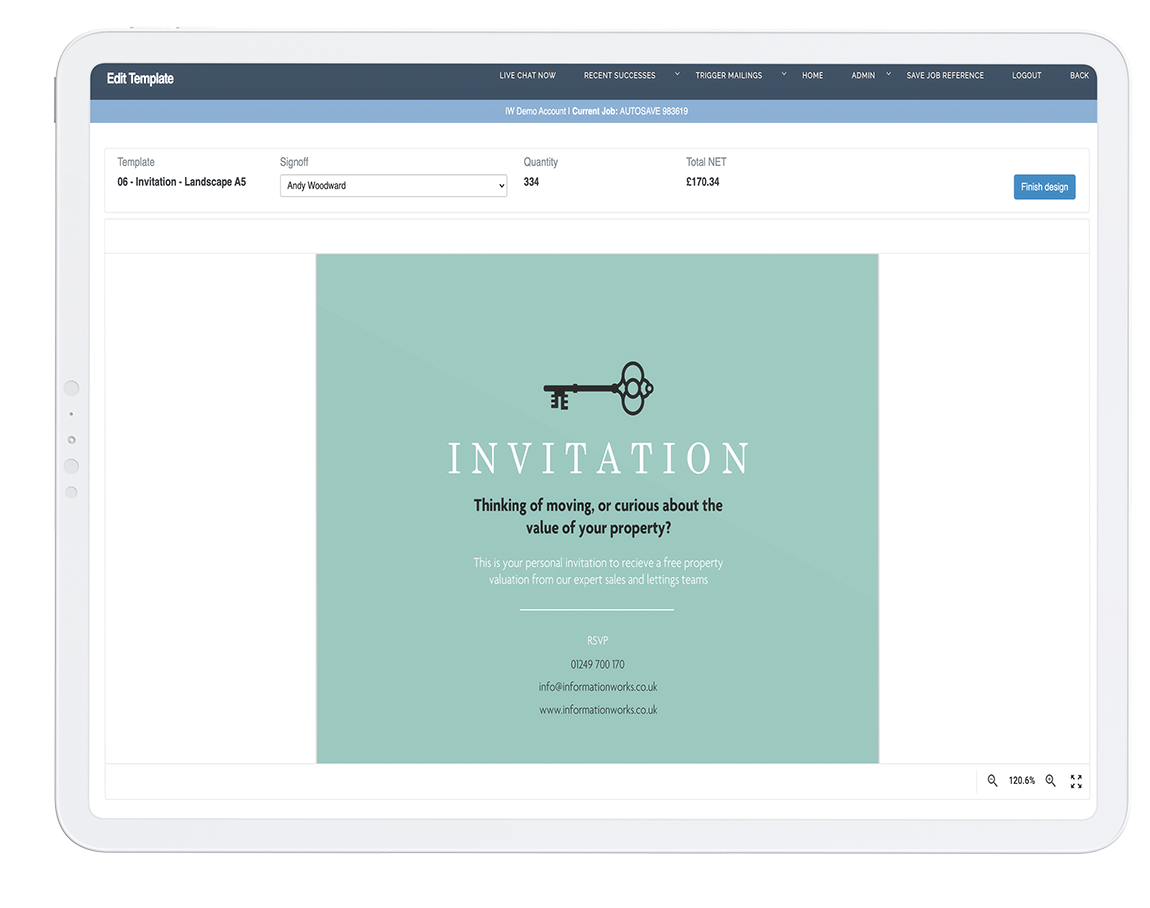This screenshot has height=908, width=1150.
Task: Click the Finish design button
Action: (x=1044, y=187)
